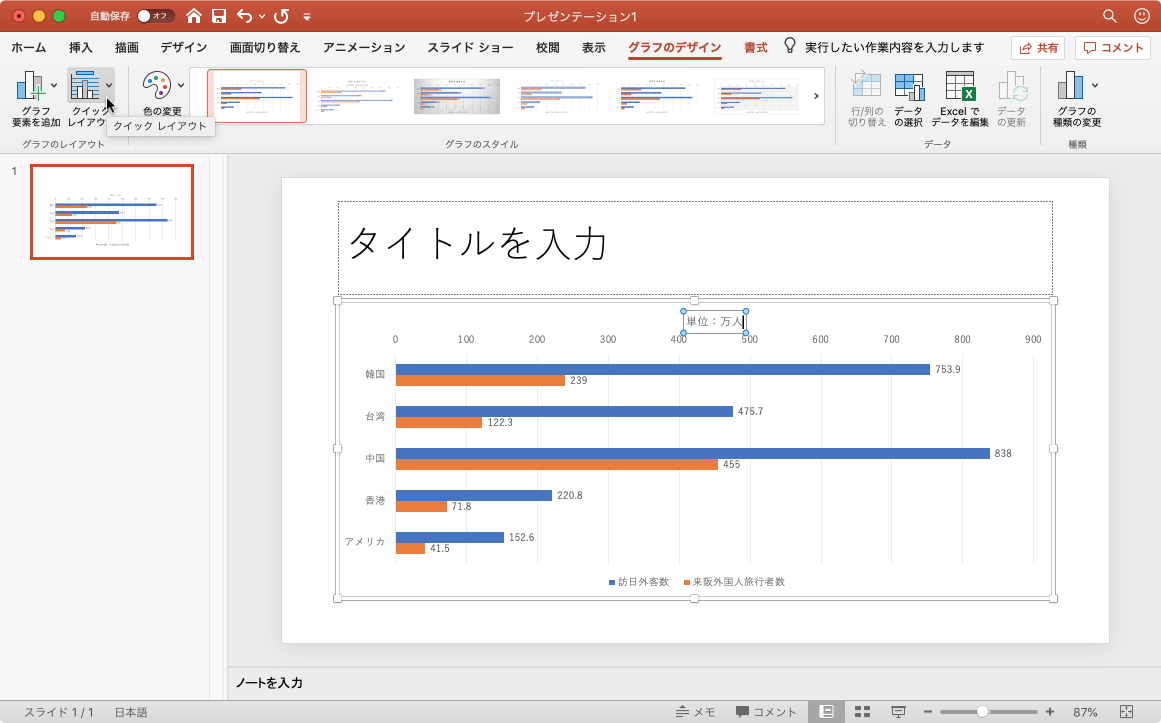Click the Change Colors palette icon
The height and width of the screenshot is (723, 1161).
coord(157,86)
